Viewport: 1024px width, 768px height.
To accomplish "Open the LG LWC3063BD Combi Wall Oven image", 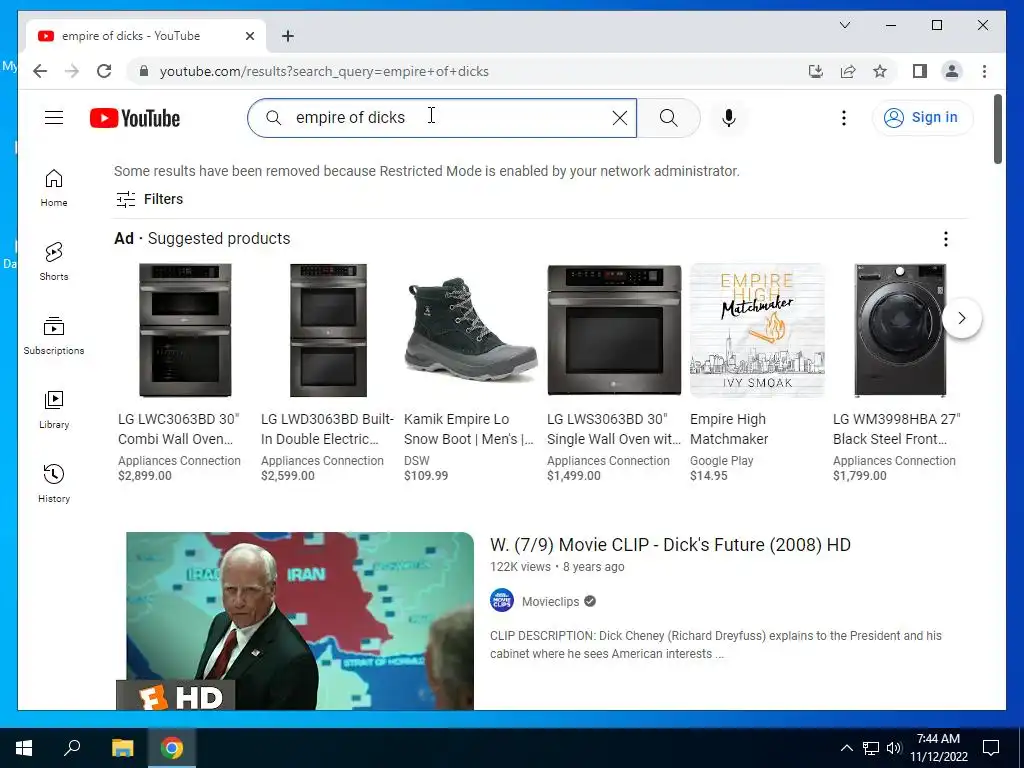I will pyautogui.click(x=185, y=330).
